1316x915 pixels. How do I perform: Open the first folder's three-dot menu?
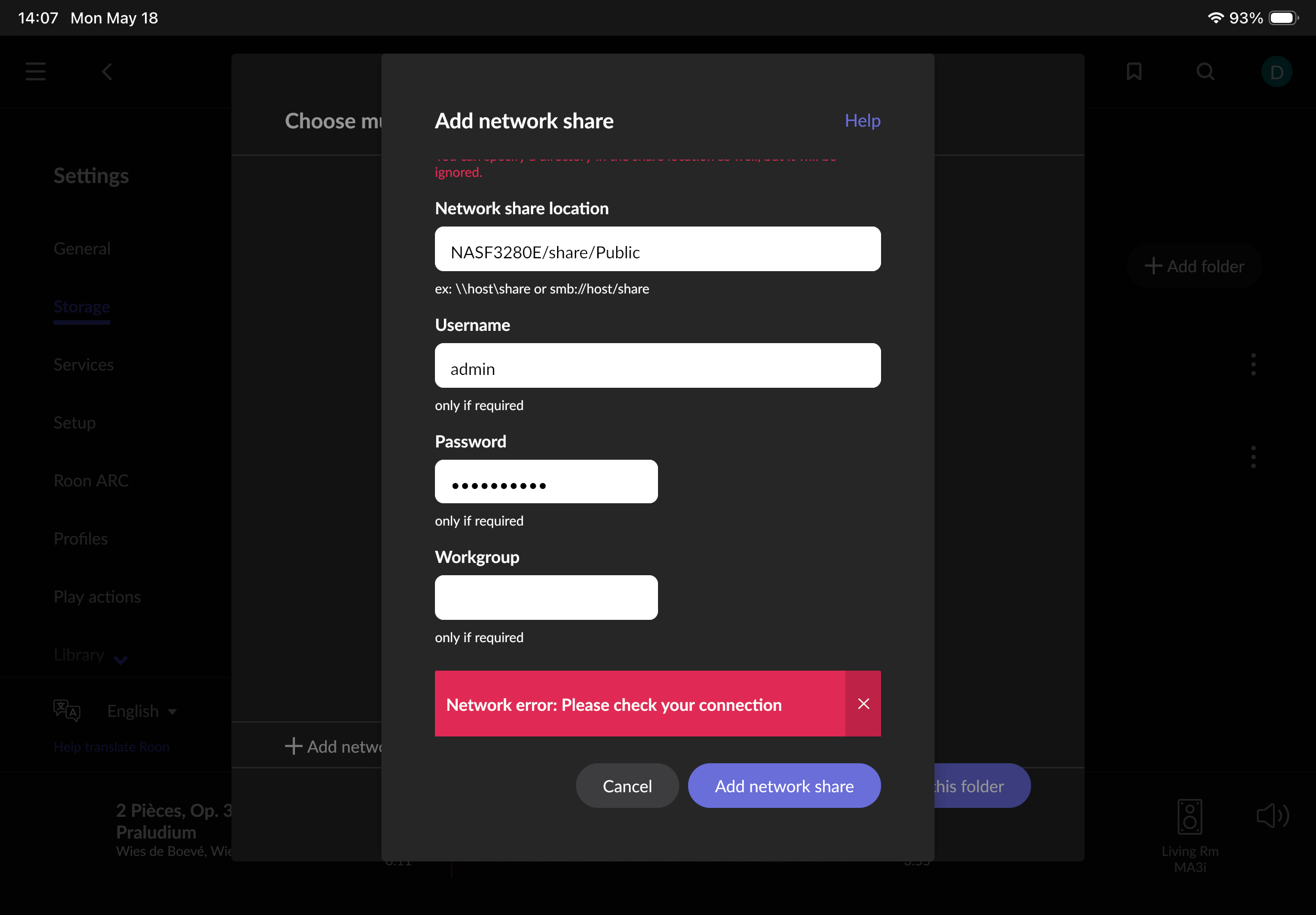tap(1253, 364)
